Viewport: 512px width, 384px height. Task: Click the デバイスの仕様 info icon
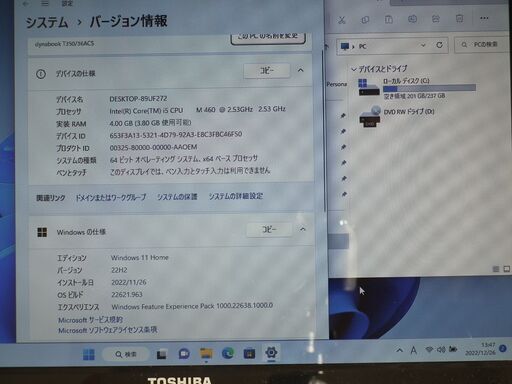click(x=41, y=74)
